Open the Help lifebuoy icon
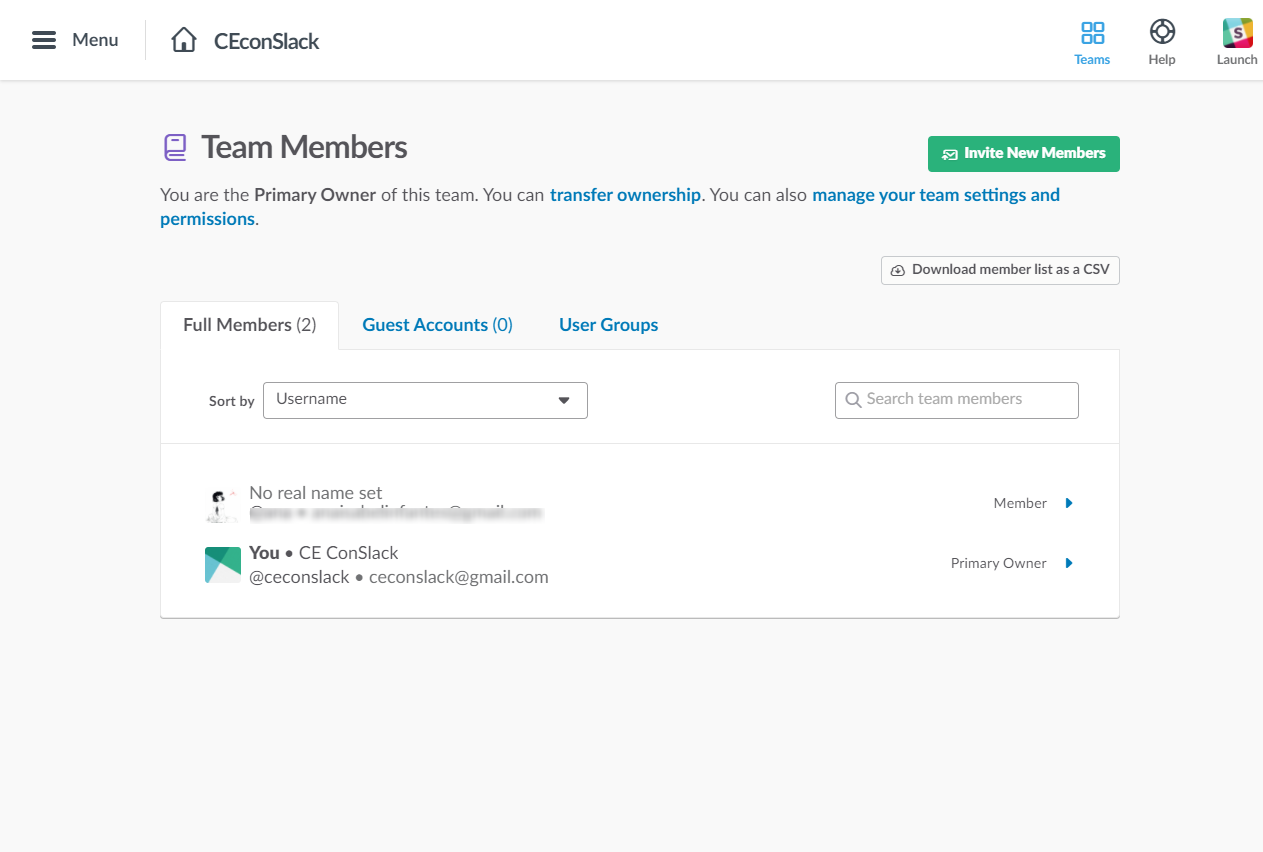 pyautogui.click(x=1162, y=32)
